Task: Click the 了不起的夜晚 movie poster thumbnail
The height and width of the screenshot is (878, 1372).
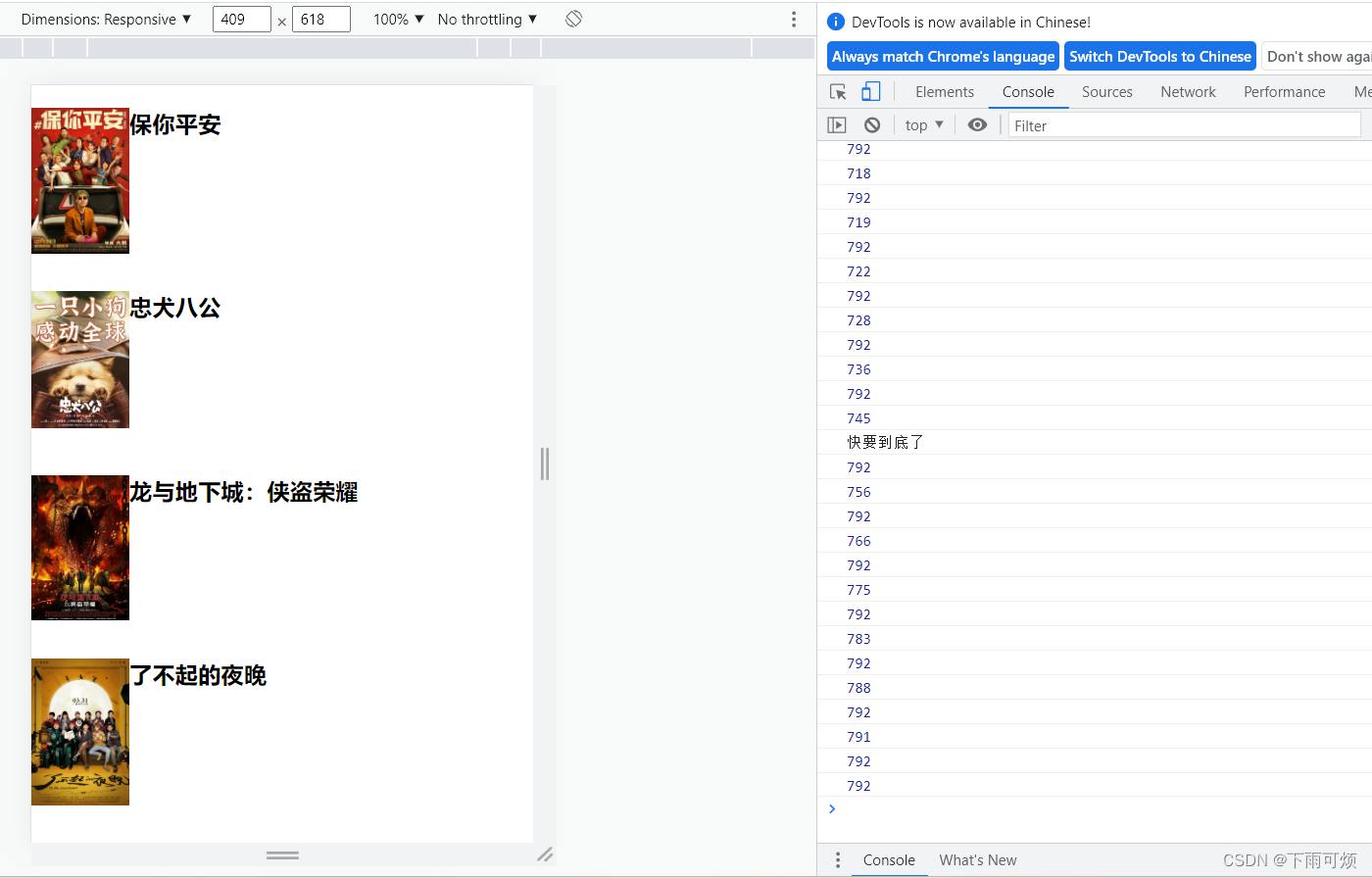Action: pos(80,732)
